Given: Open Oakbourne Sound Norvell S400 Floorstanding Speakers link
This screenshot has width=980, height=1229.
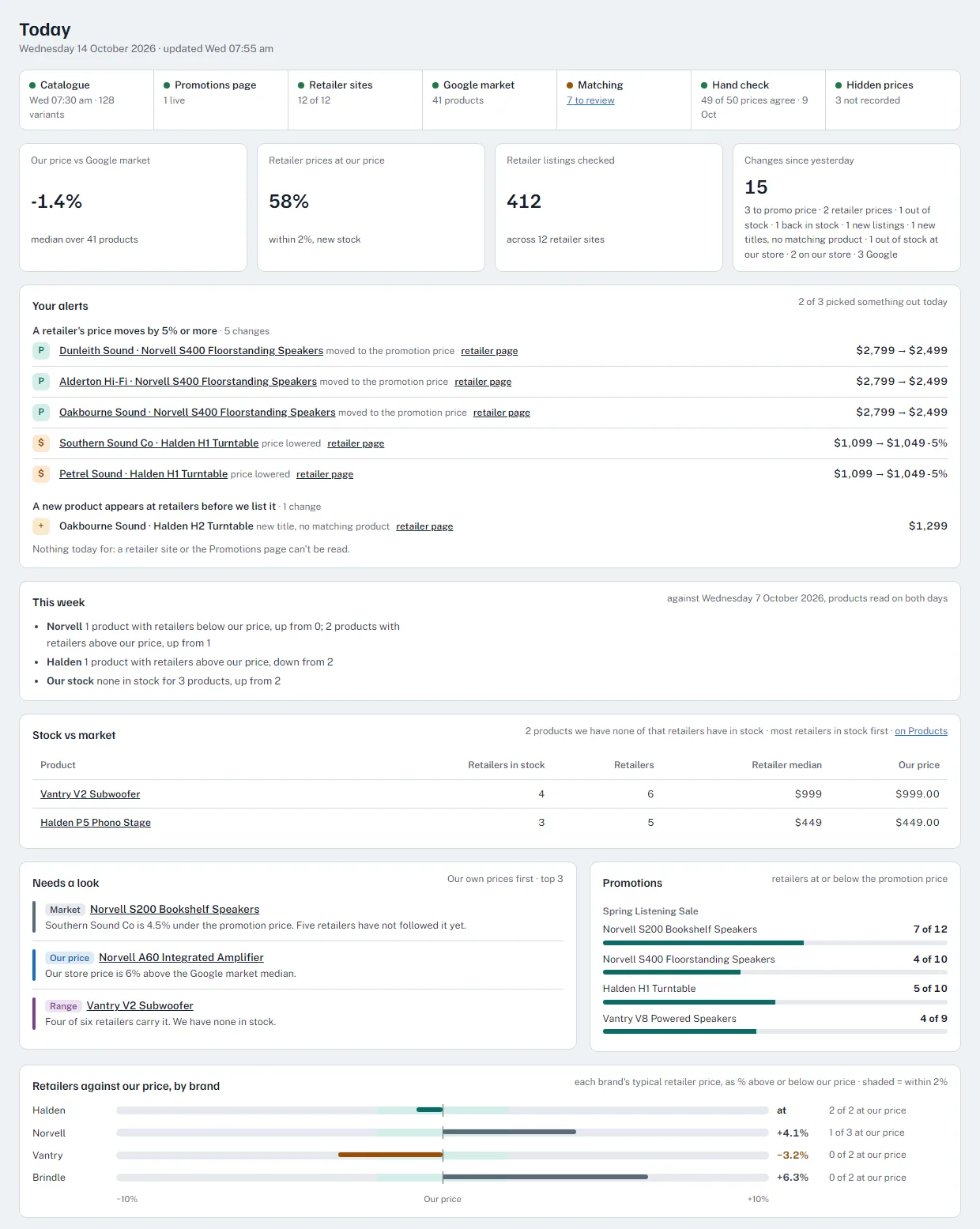Looking at the screenshot, I should pos(198,413).
